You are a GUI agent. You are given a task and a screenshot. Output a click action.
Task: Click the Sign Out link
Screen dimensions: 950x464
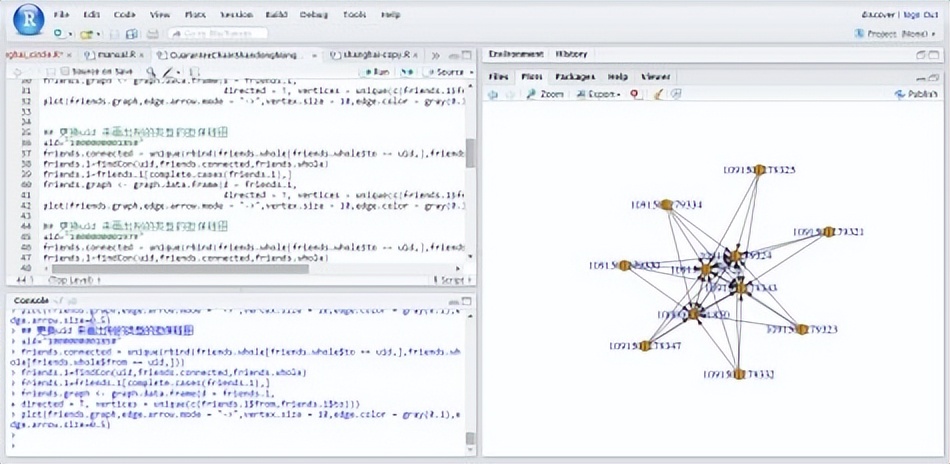pos(920,15)
